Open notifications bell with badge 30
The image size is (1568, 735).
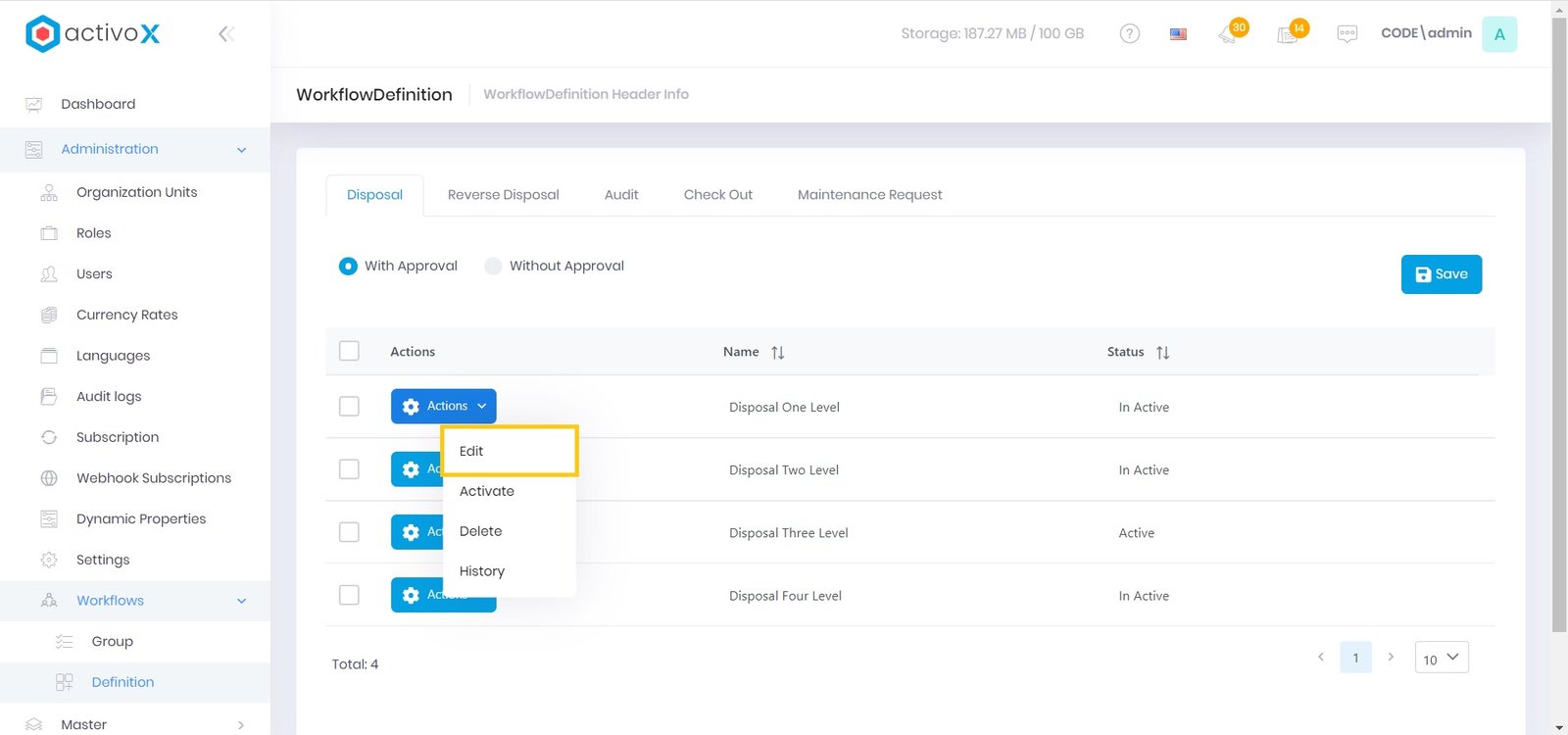pyautogui.click(x=1228, y=34)
